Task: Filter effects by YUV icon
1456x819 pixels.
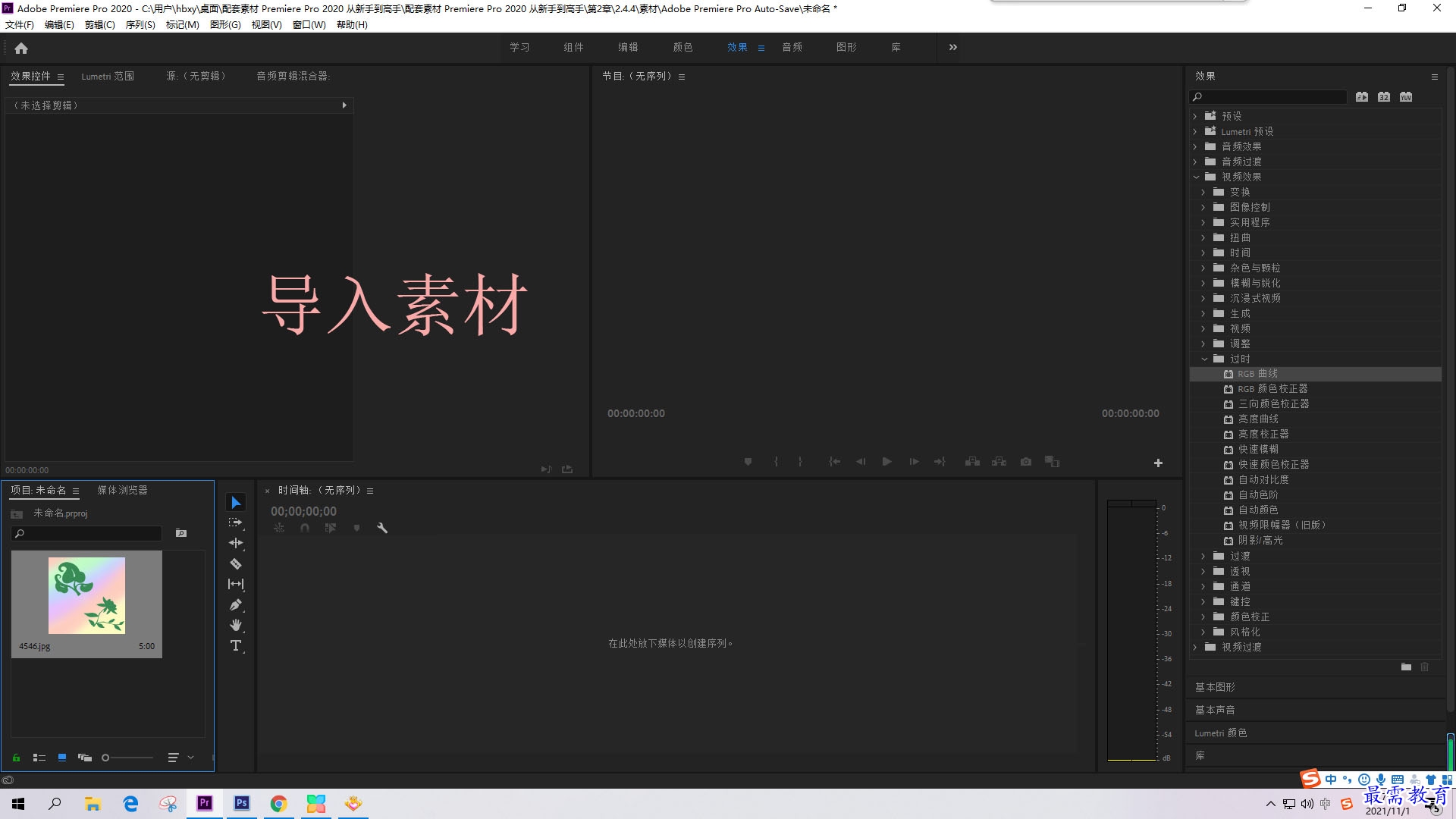Action: (x=1406, y=97)
